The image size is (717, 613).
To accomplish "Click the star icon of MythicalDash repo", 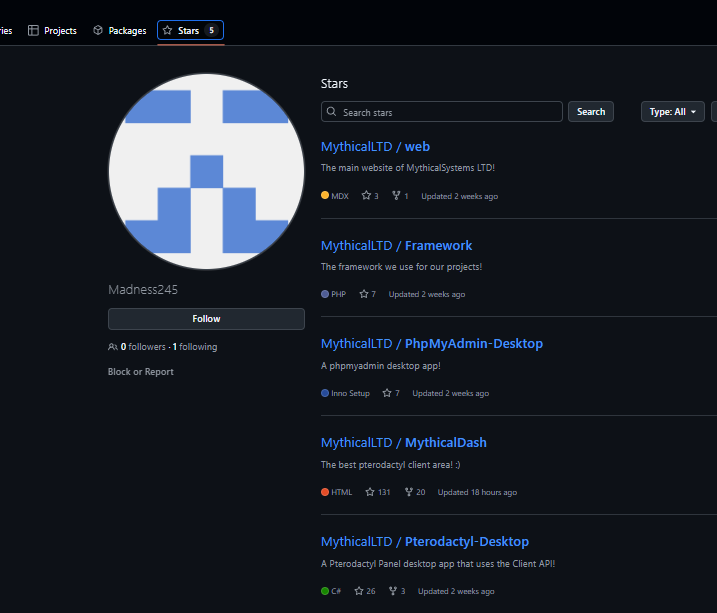I will 370,492.
